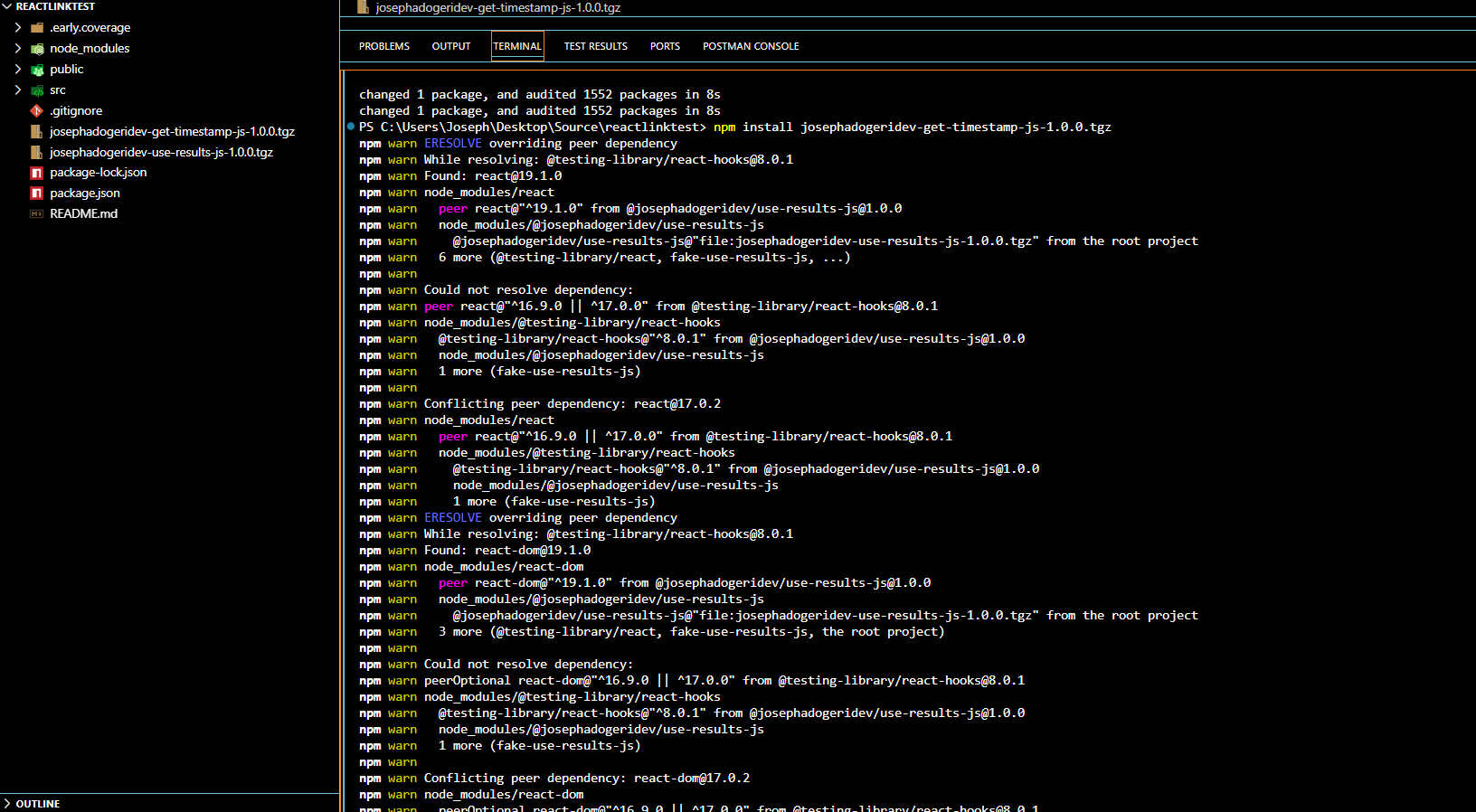This screenshot has width=1476, height=812.
Task: Expand the public folder chevron
Action: click(x=18, y=70)
